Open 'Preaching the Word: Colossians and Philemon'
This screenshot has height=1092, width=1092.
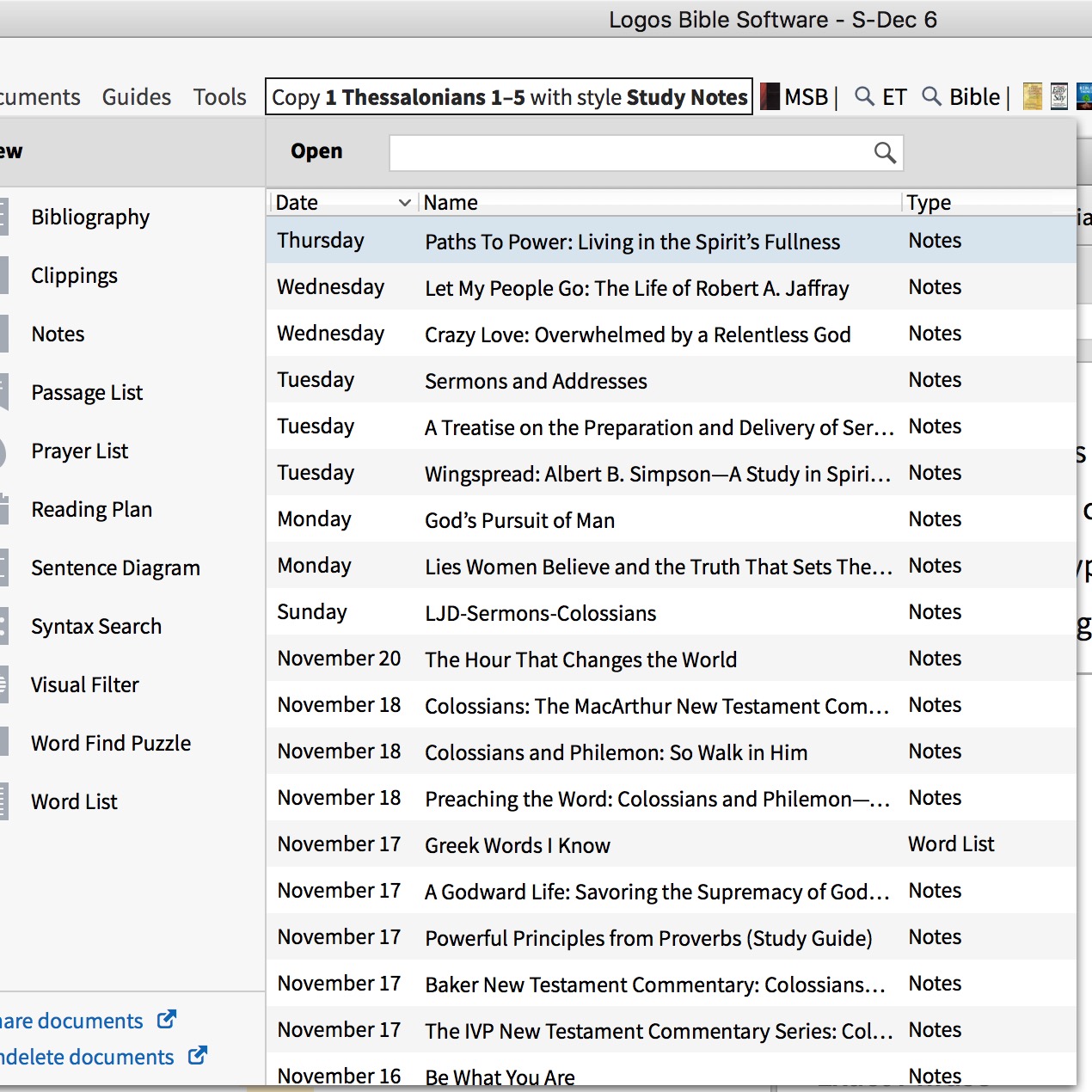coord(671,798)
